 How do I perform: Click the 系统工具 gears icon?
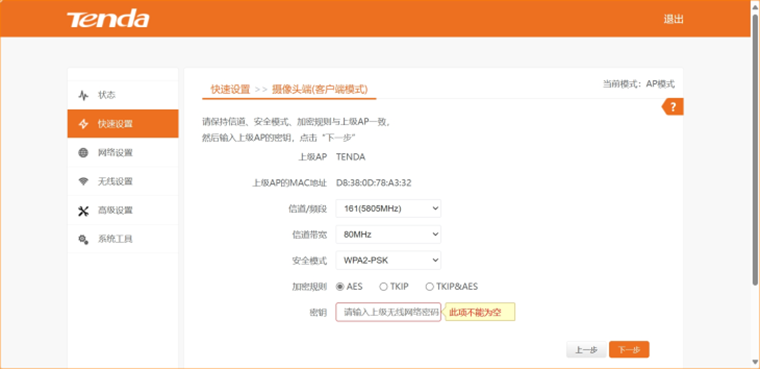tap(83, 239)
